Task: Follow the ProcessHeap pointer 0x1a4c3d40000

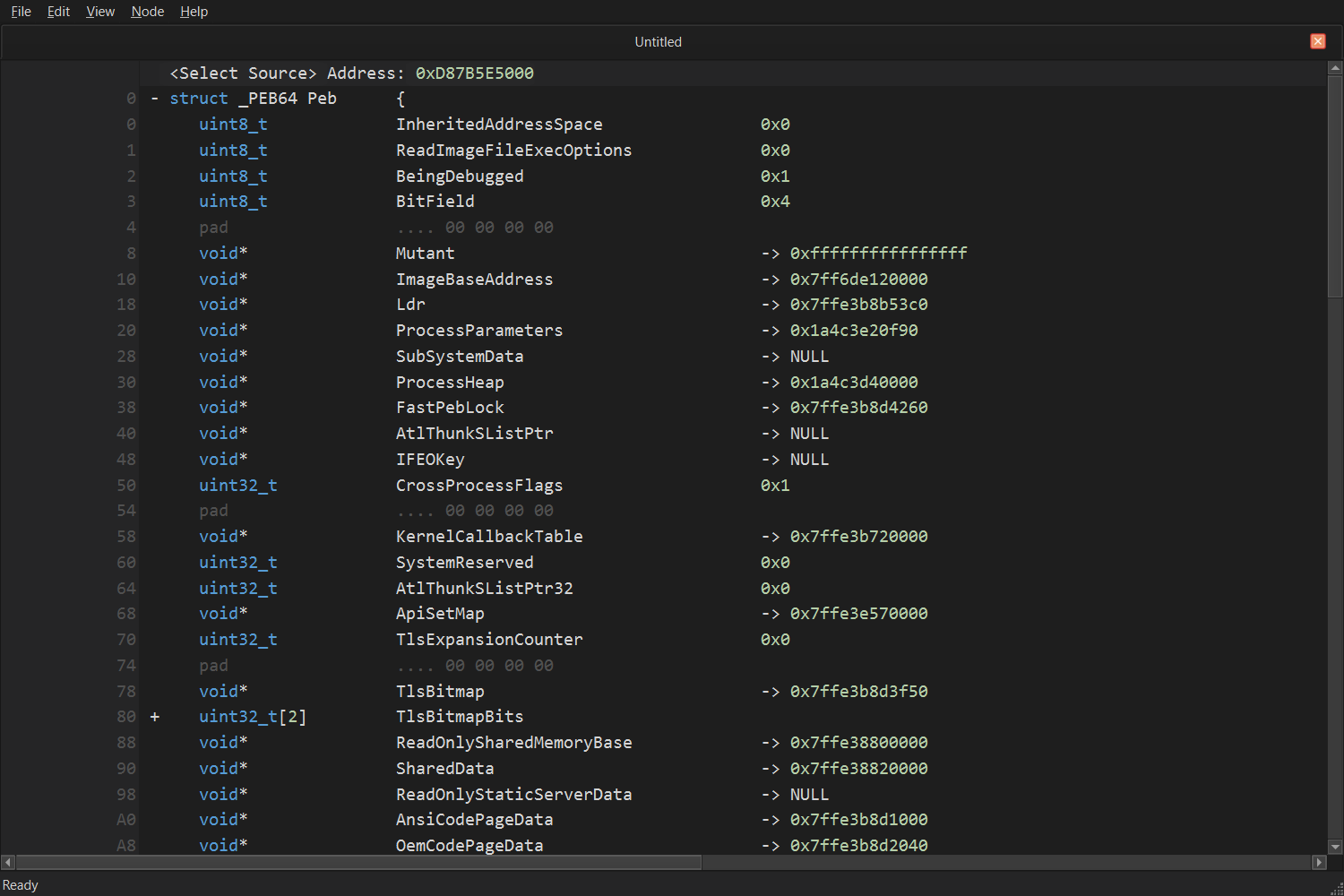Action: pos(854,383)
